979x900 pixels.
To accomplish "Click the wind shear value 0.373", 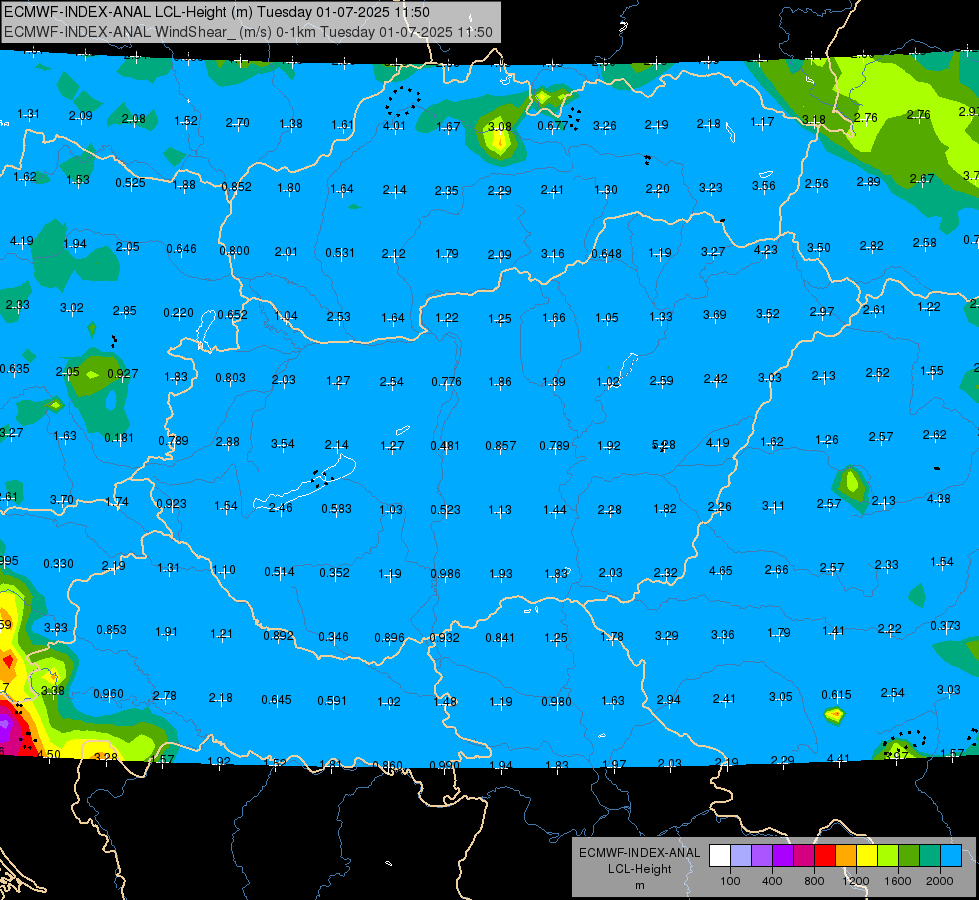I will [x=945, y=625].
